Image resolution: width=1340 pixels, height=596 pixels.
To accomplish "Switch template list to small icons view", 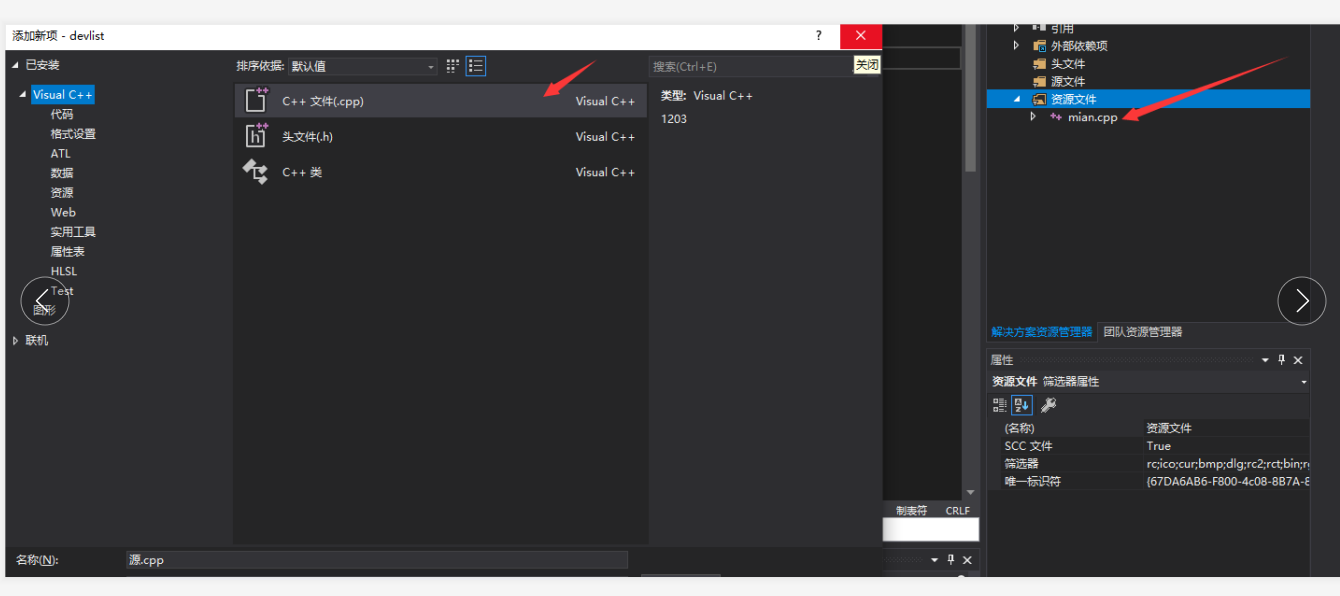I will 452,66.
